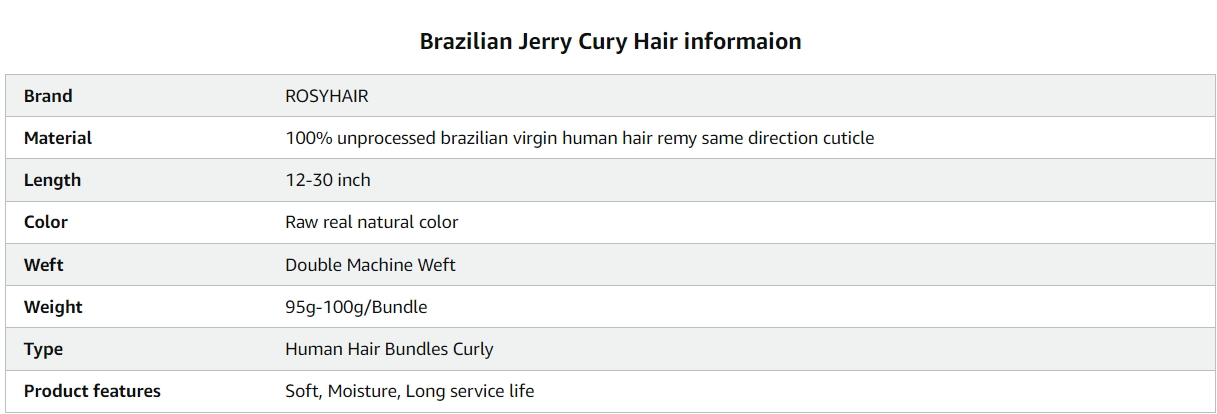Screen dimensions: 1217x414
Task: Click the Human Hair Bundles Curly text
Action: [x=389, y=349]
